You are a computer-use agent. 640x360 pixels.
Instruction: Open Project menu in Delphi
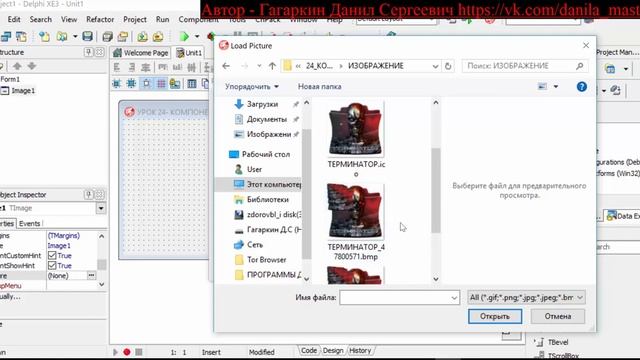pyautogui.click(x=135, y=19)
